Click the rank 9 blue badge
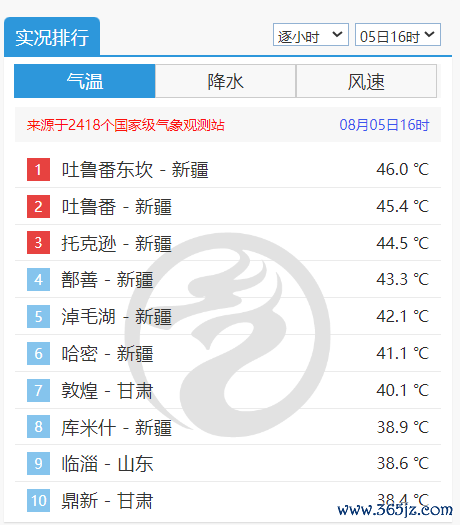The width and height of the screenshot is (460, 525). click(39, 463)
